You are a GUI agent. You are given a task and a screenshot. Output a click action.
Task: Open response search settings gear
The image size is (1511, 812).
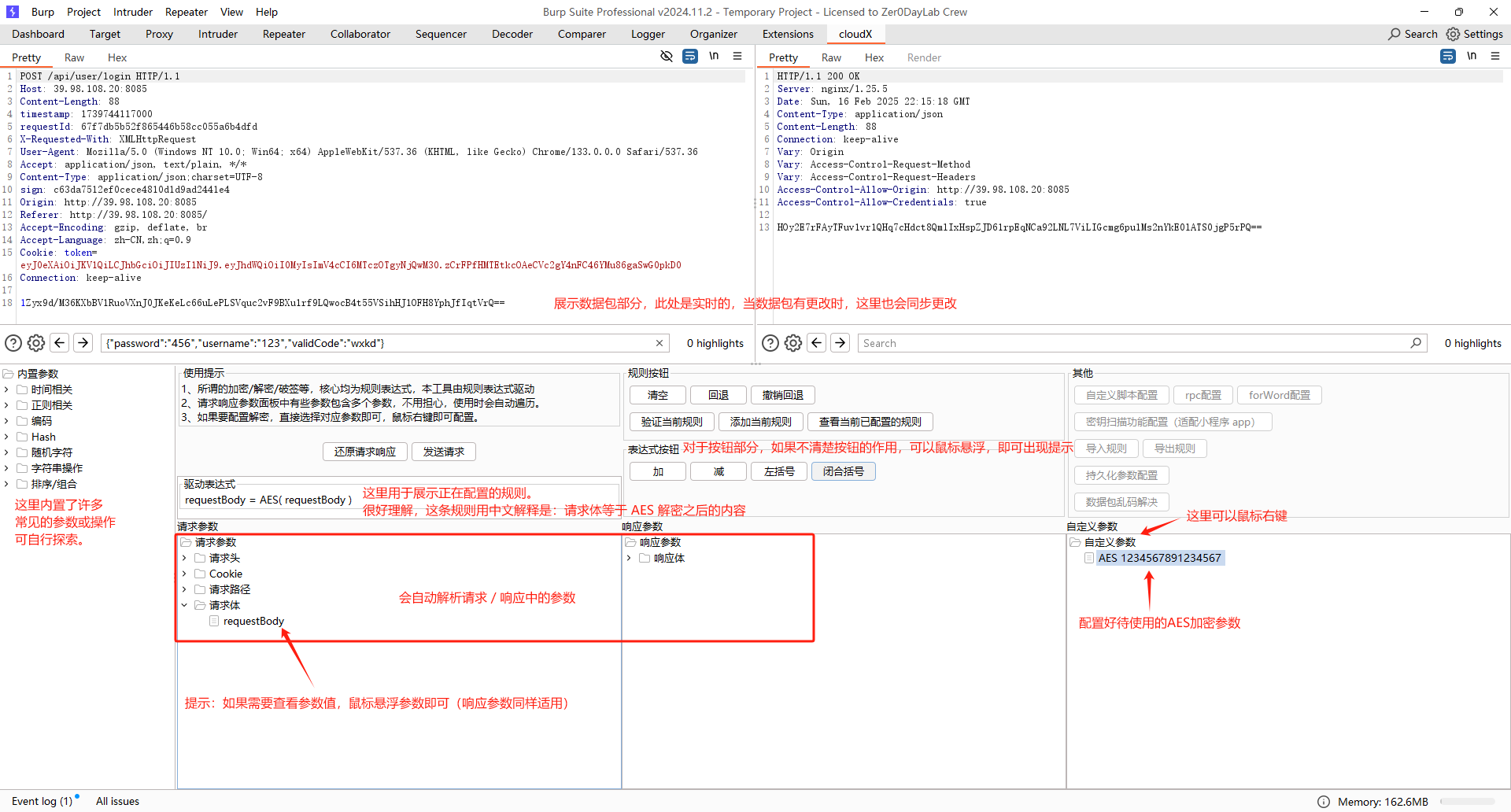793,343
